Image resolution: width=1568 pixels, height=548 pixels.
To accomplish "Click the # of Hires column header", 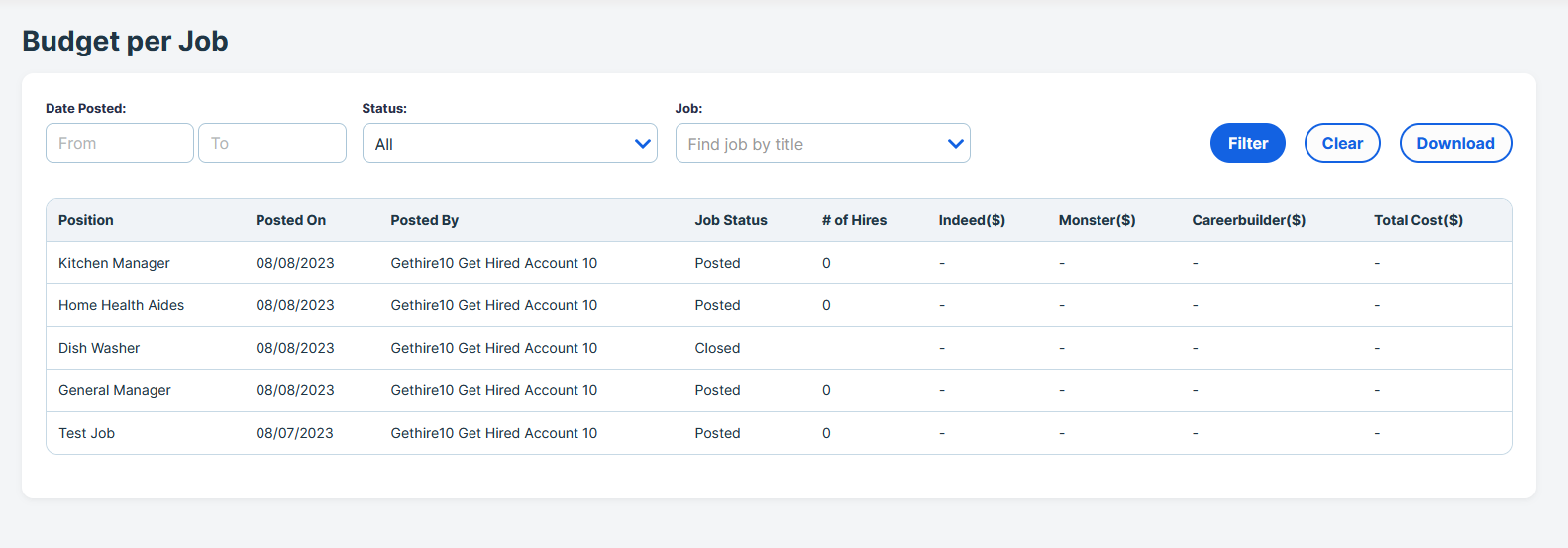I will coord(854,220).
